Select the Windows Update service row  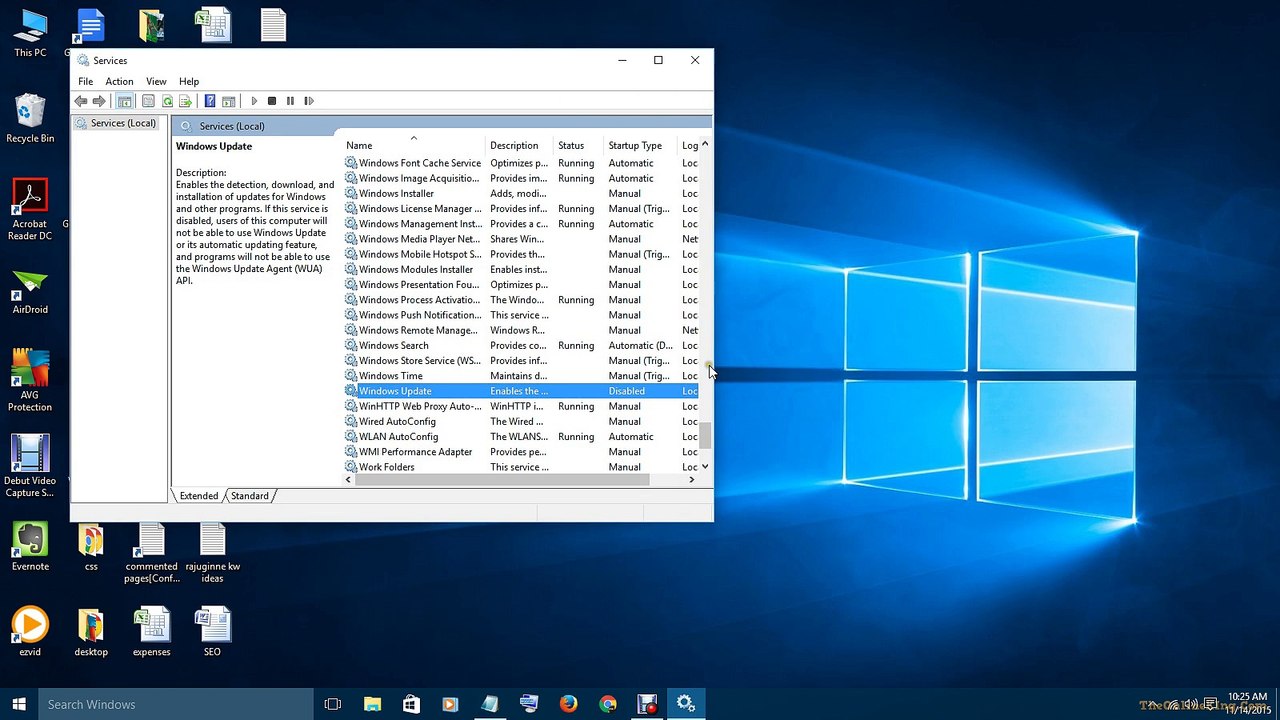tap(522, 391)
